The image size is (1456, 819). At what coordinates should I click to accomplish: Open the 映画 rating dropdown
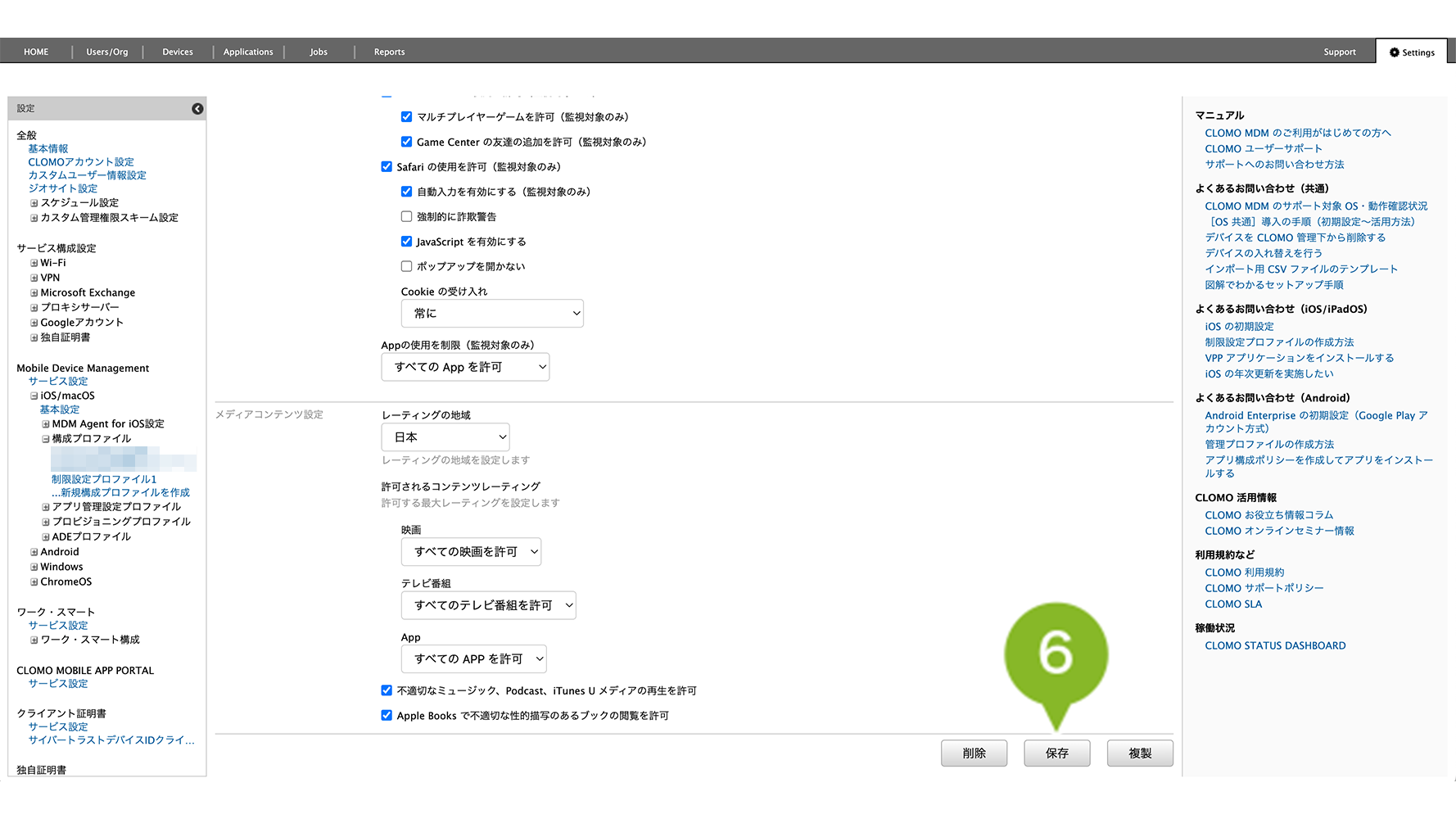click(x=471, y=552)
